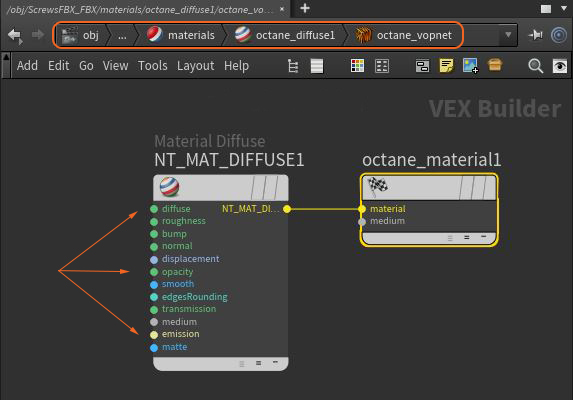
Task: Click the smooth input connector
Action: tap(154, 285)
